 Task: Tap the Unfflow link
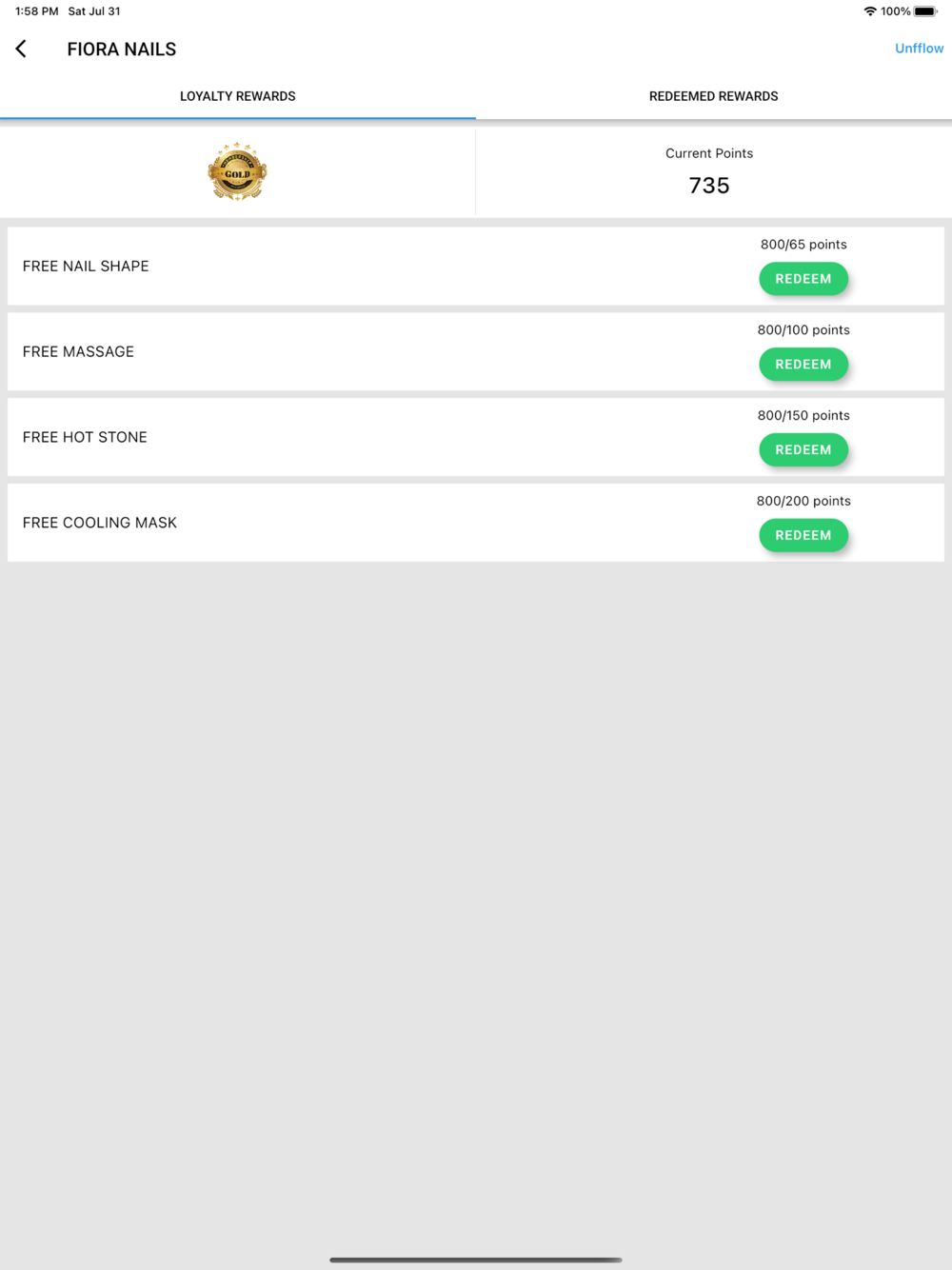tap(920, 49)
